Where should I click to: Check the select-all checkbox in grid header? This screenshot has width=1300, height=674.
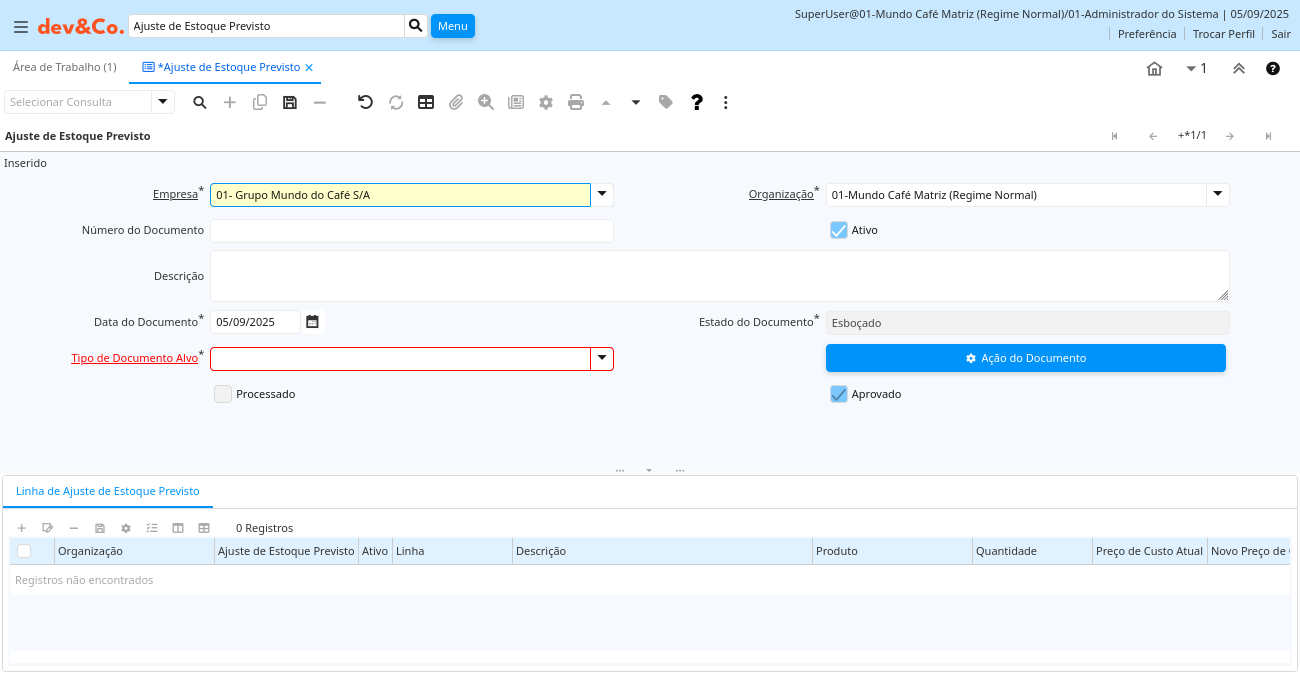(24, 551)
